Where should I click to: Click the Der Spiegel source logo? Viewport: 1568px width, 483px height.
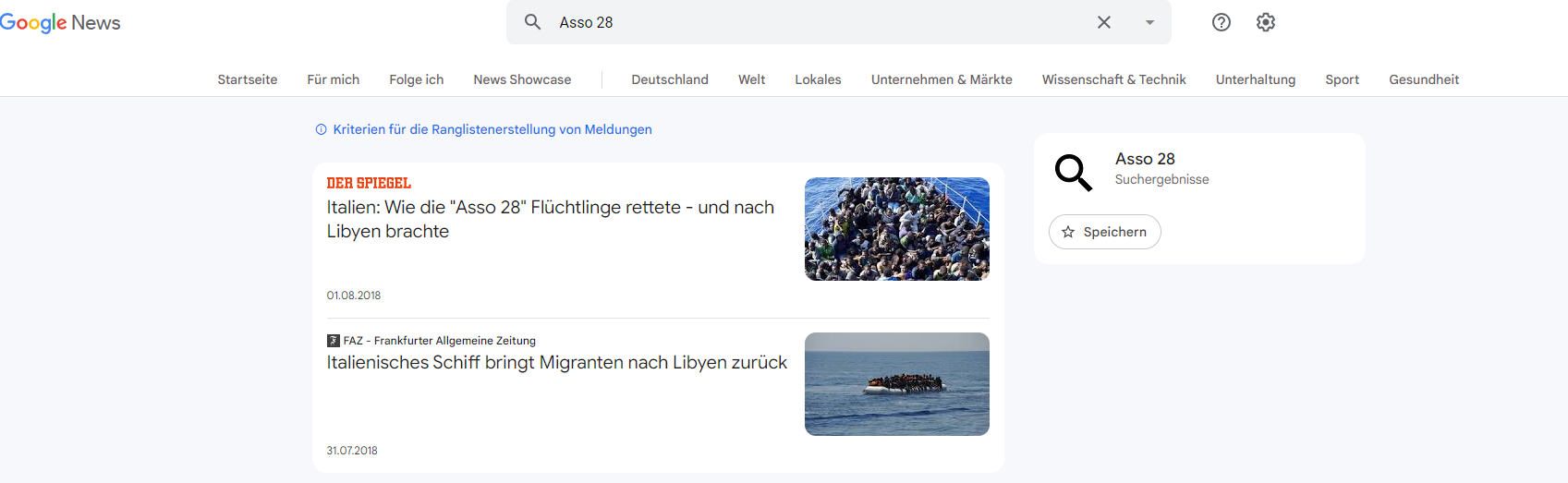pos(369,183)
